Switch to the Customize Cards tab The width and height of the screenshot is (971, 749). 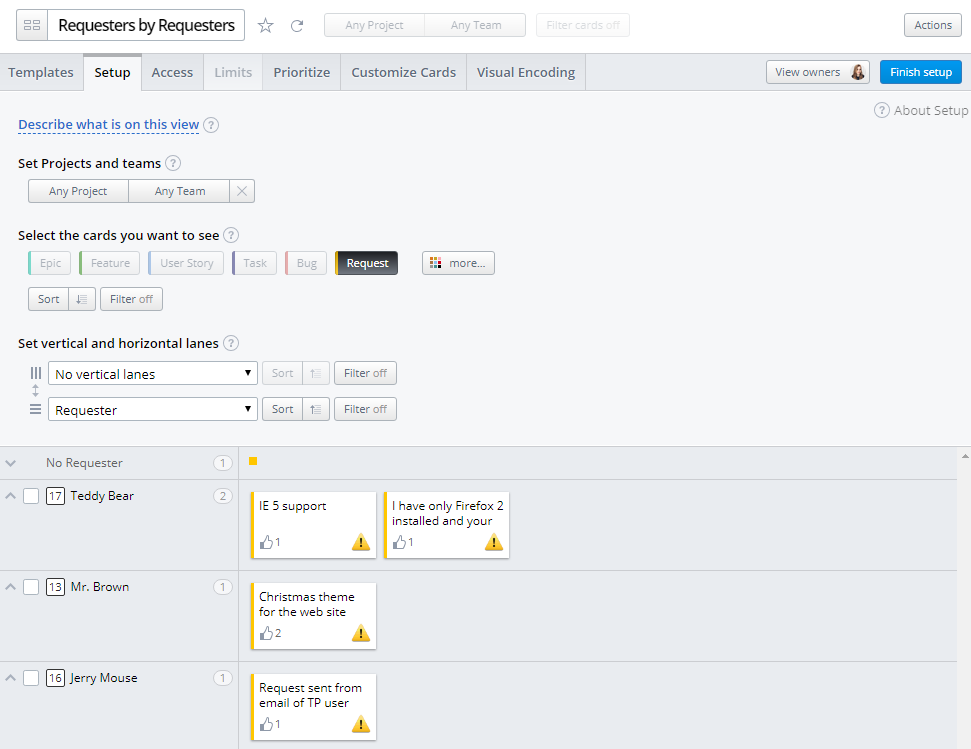402,71
